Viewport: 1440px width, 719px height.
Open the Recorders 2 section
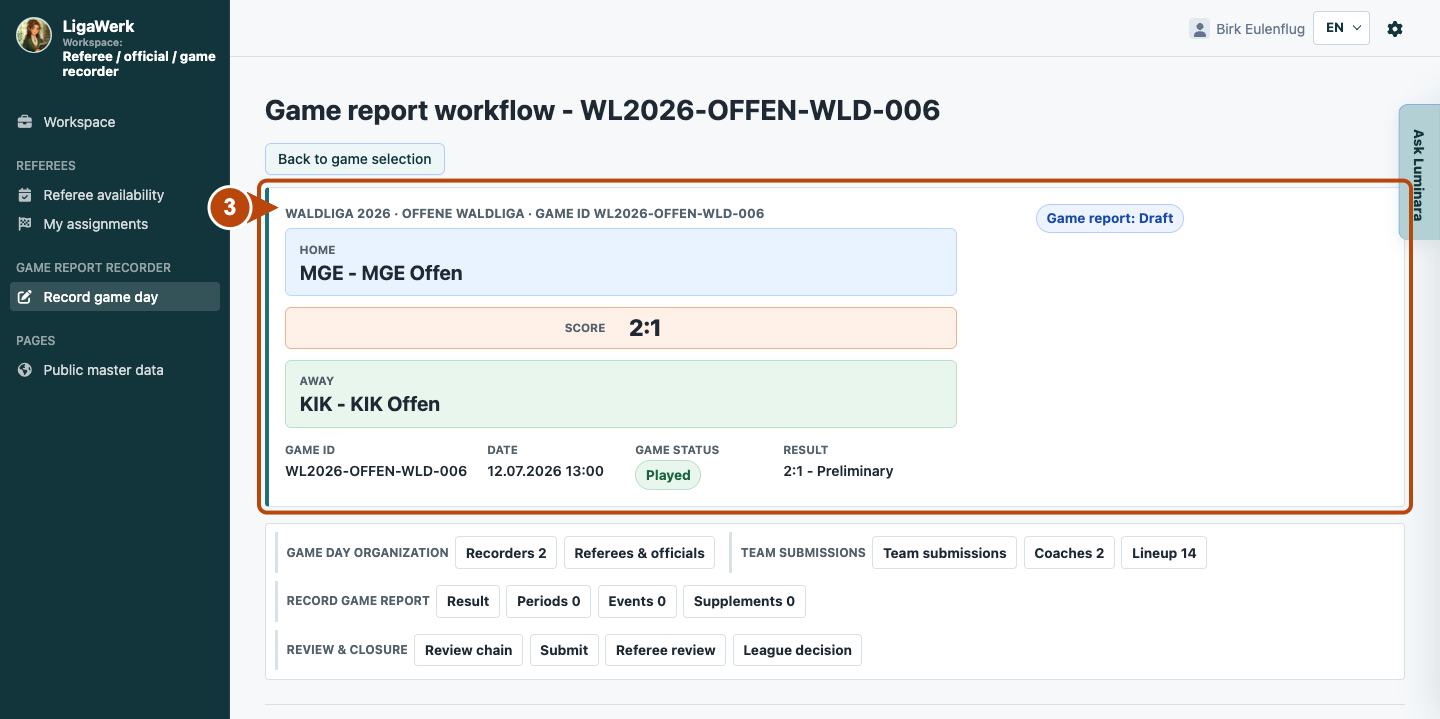506,553
